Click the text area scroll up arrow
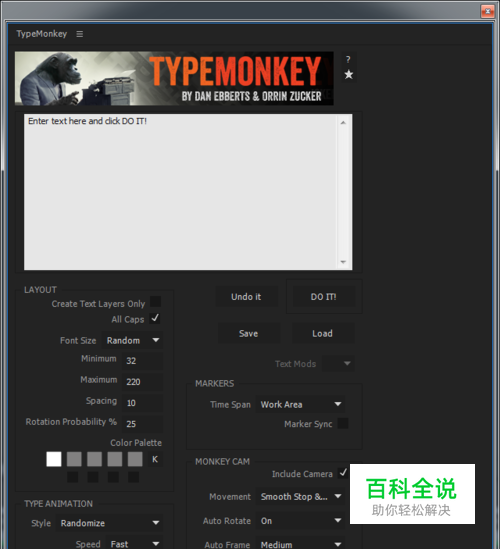Screen dimensions: 500x549 [x=343, y=123]
